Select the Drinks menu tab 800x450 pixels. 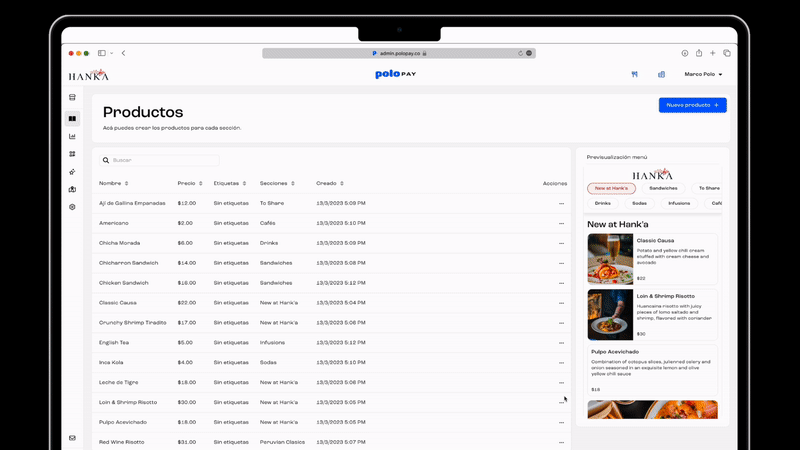point(603,203)
